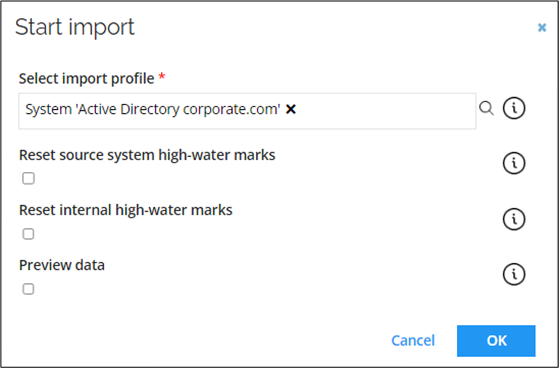Show info for Reset internal high-water marks
Viewport: 559px width, 368px height.
pyautogui.click(x=514, y=219)
